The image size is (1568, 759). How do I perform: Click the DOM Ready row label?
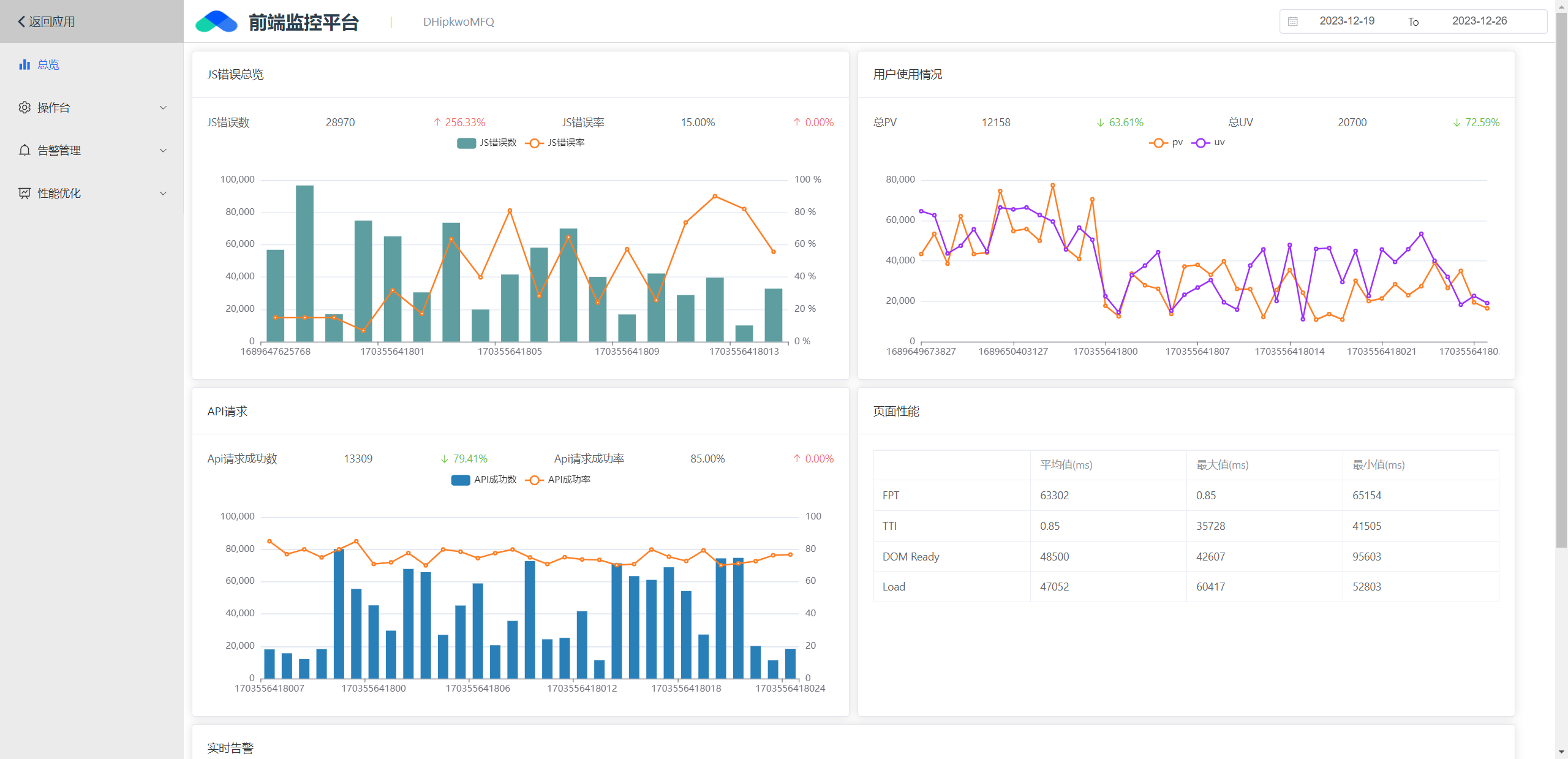pyautogui.click(x=911, y=557)
